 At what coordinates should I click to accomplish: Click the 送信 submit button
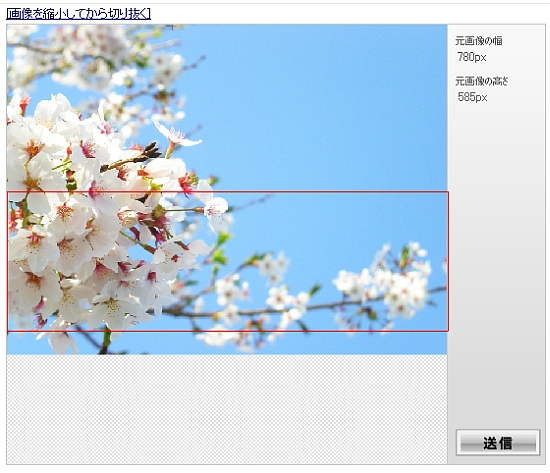498,442
